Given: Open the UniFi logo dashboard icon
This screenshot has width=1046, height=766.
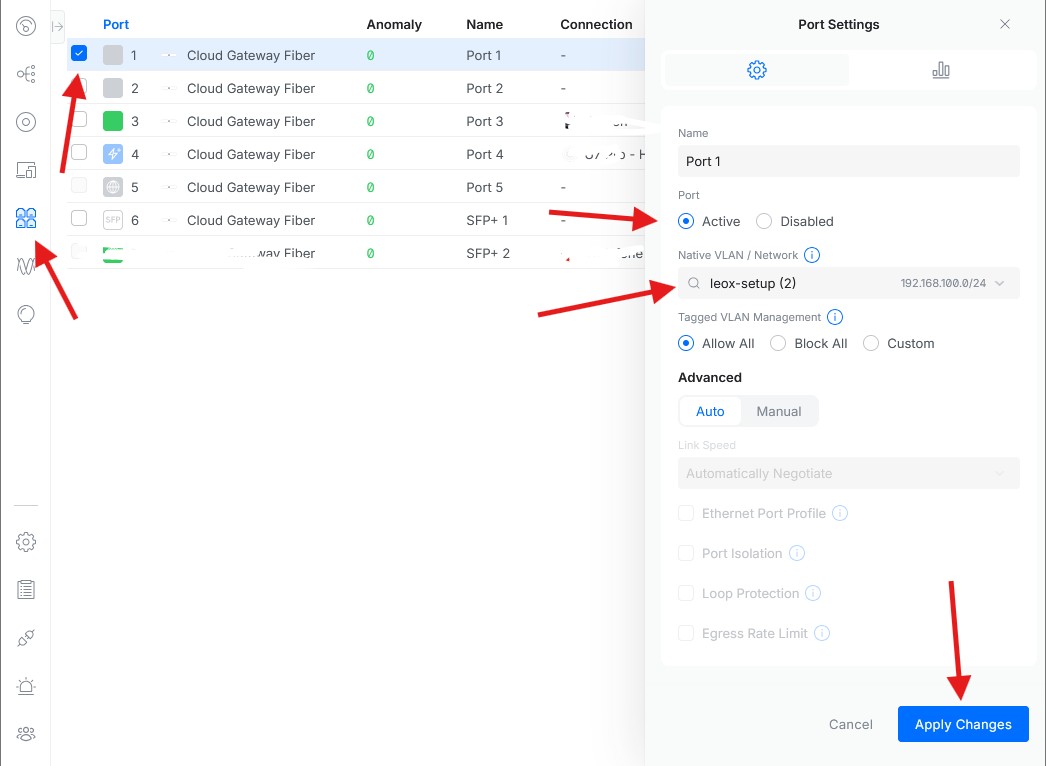Looking at the screenshot, I should pos(25,26).
